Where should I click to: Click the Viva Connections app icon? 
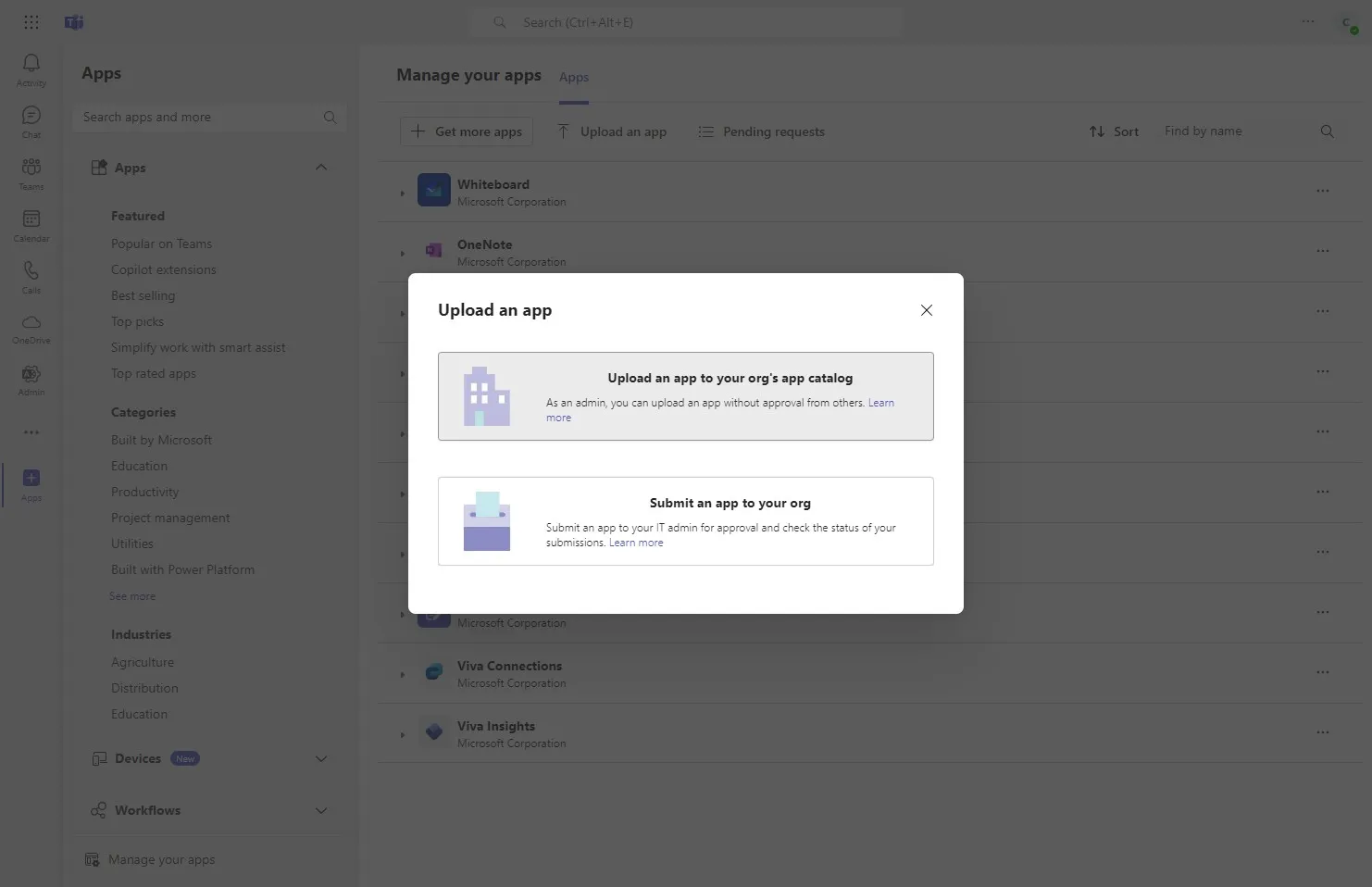[x=434, y=671]
